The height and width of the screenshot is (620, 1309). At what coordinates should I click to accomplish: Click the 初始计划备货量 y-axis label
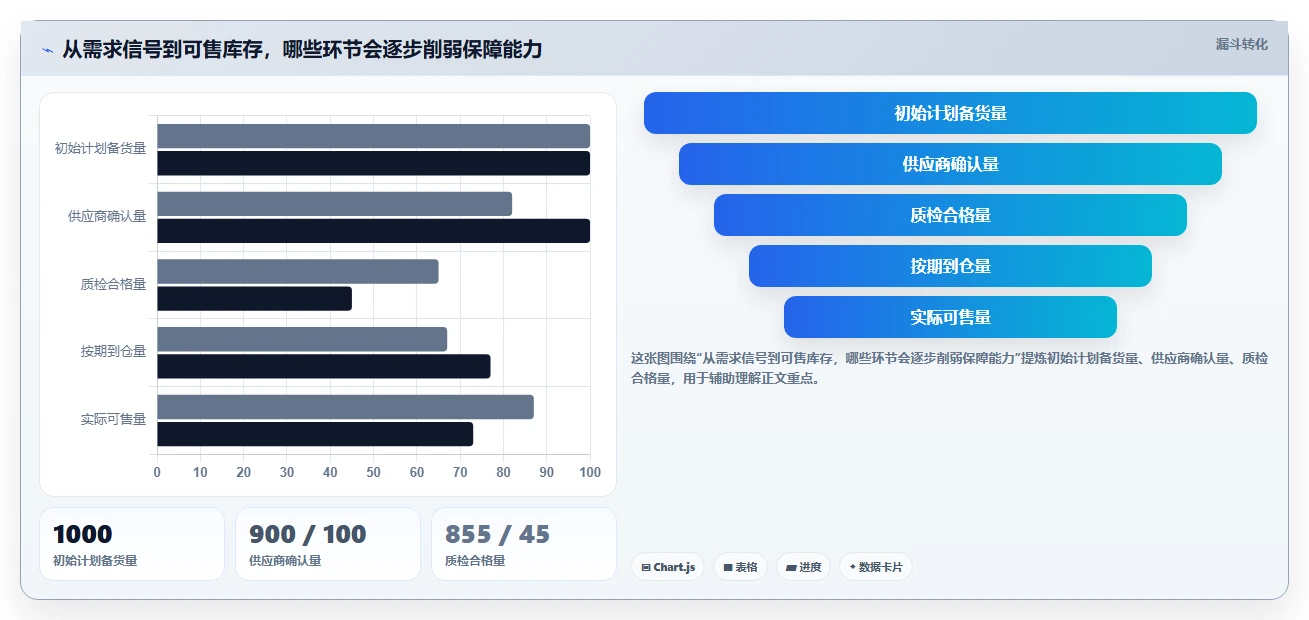[x=100, y=148]
